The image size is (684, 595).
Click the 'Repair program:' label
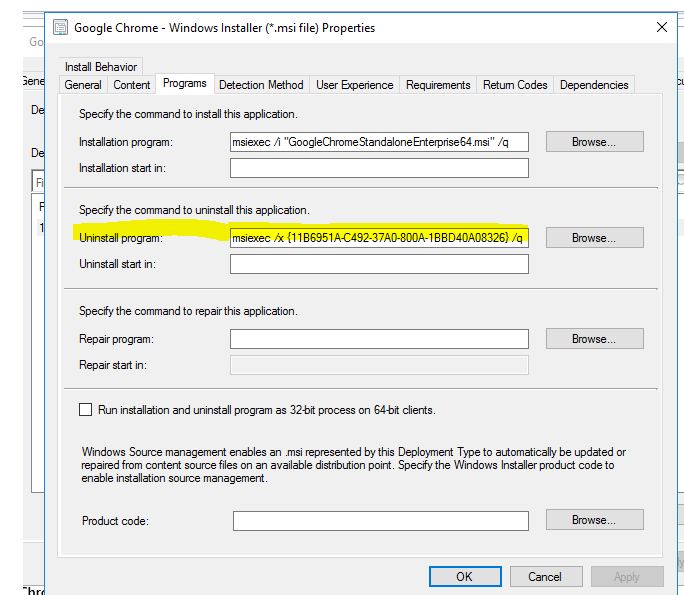[x=116, y=339]
